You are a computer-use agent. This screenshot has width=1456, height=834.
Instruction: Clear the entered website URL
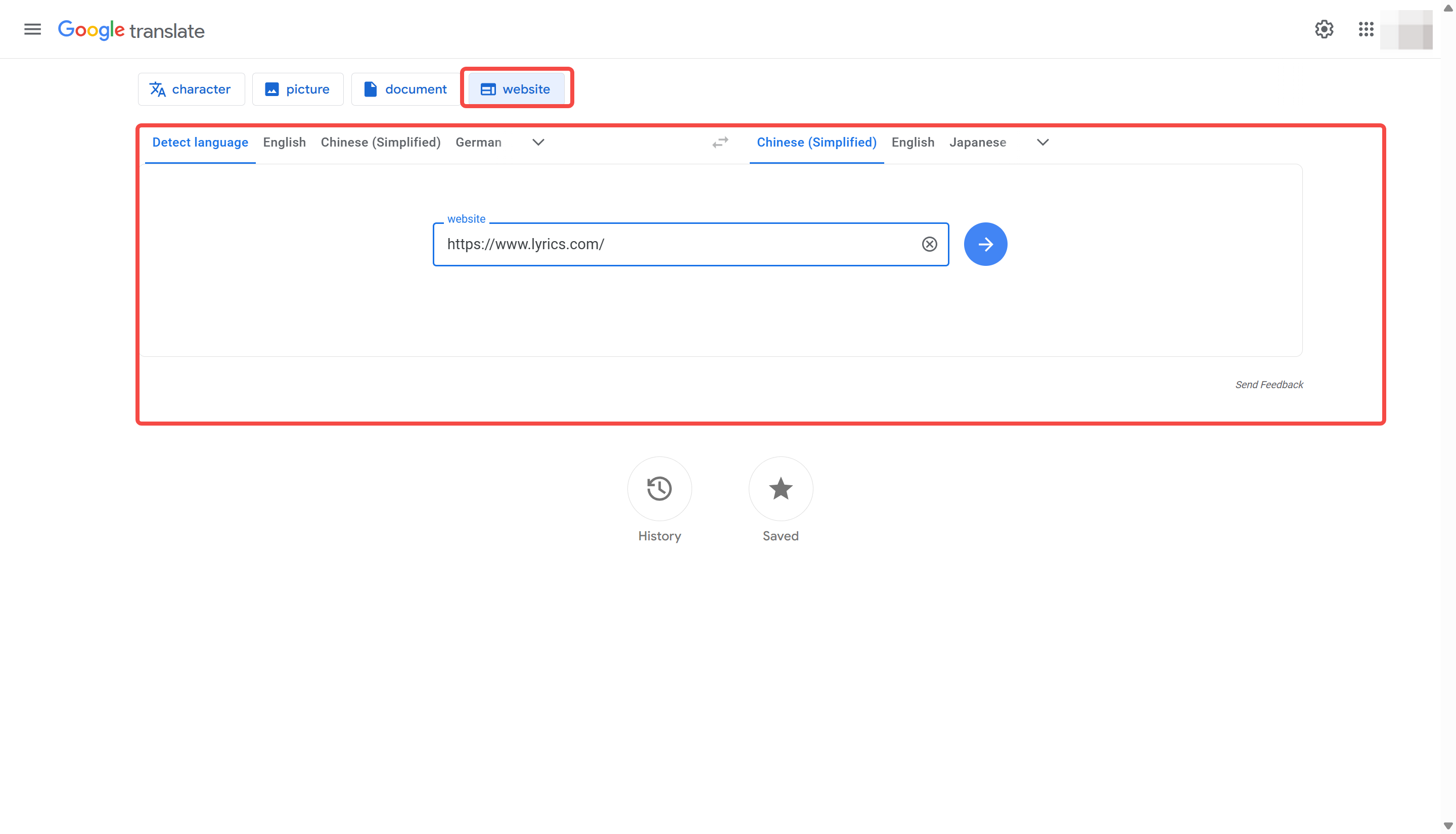pyautogui.click(x=930, y=244)
